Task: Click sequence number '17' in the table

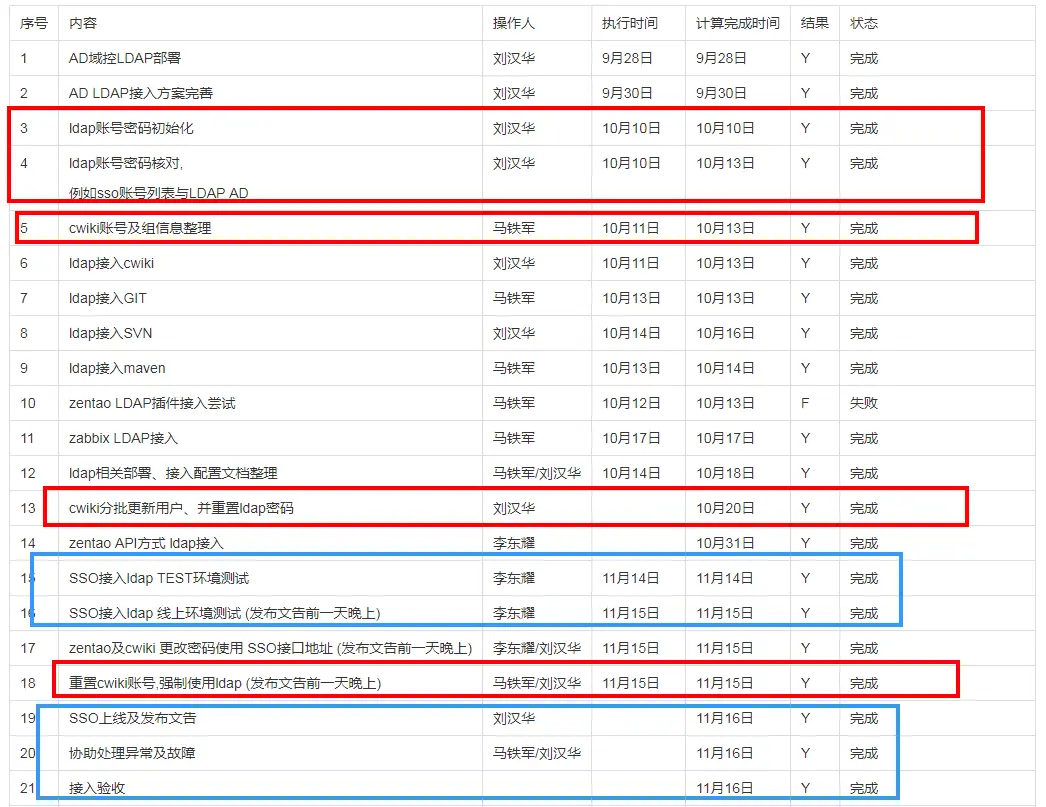Action: [28, 648]
